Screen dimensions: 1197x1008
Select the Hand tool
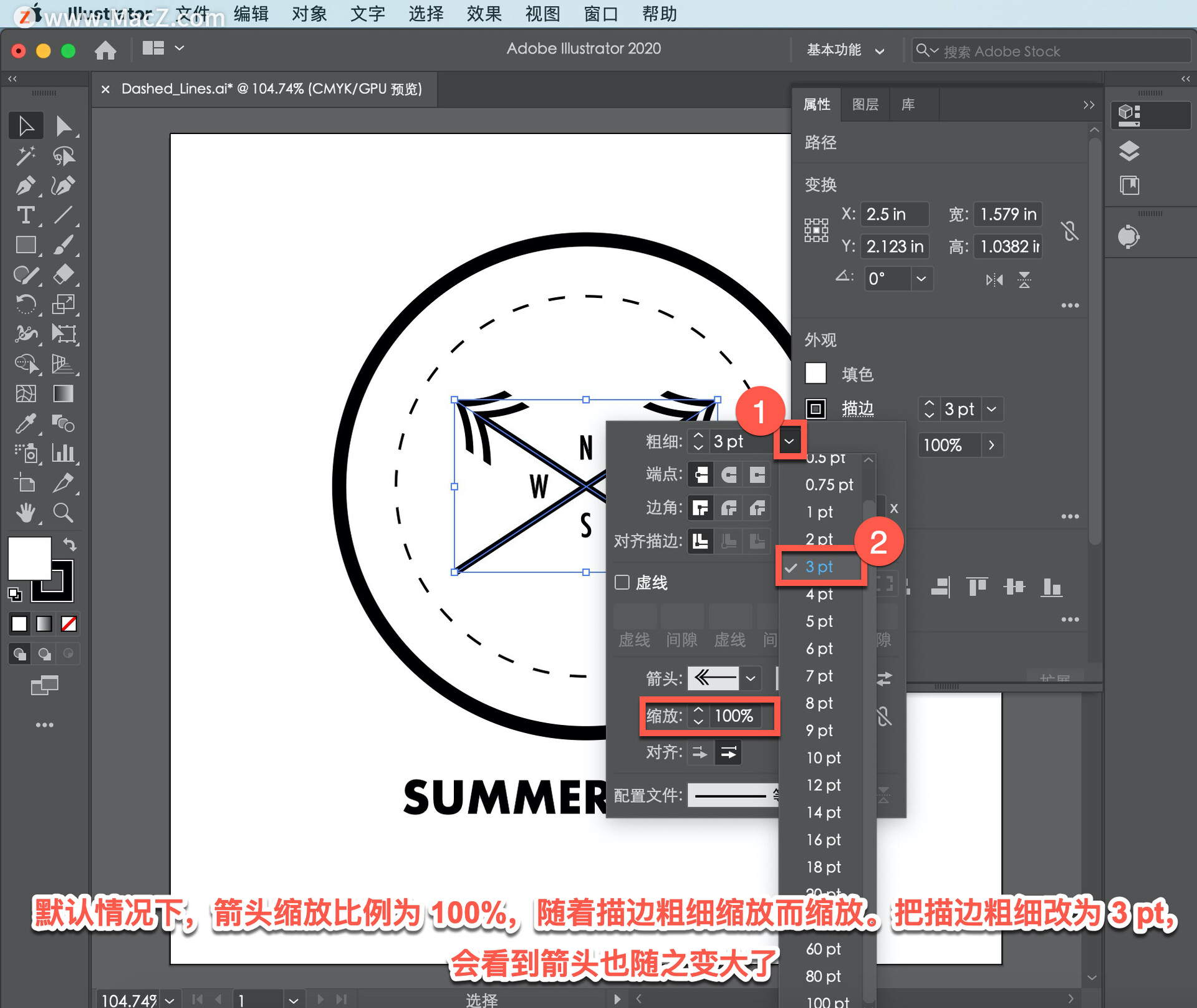pyautogui.click(x=26, y=512)
